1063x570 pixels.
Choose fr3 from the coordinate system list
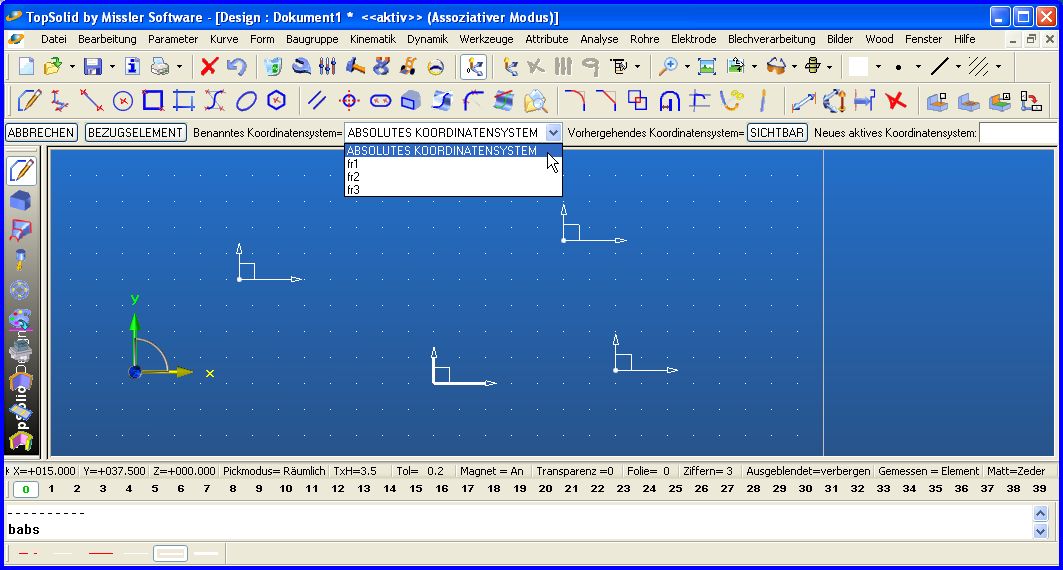(x=453, y=190)
